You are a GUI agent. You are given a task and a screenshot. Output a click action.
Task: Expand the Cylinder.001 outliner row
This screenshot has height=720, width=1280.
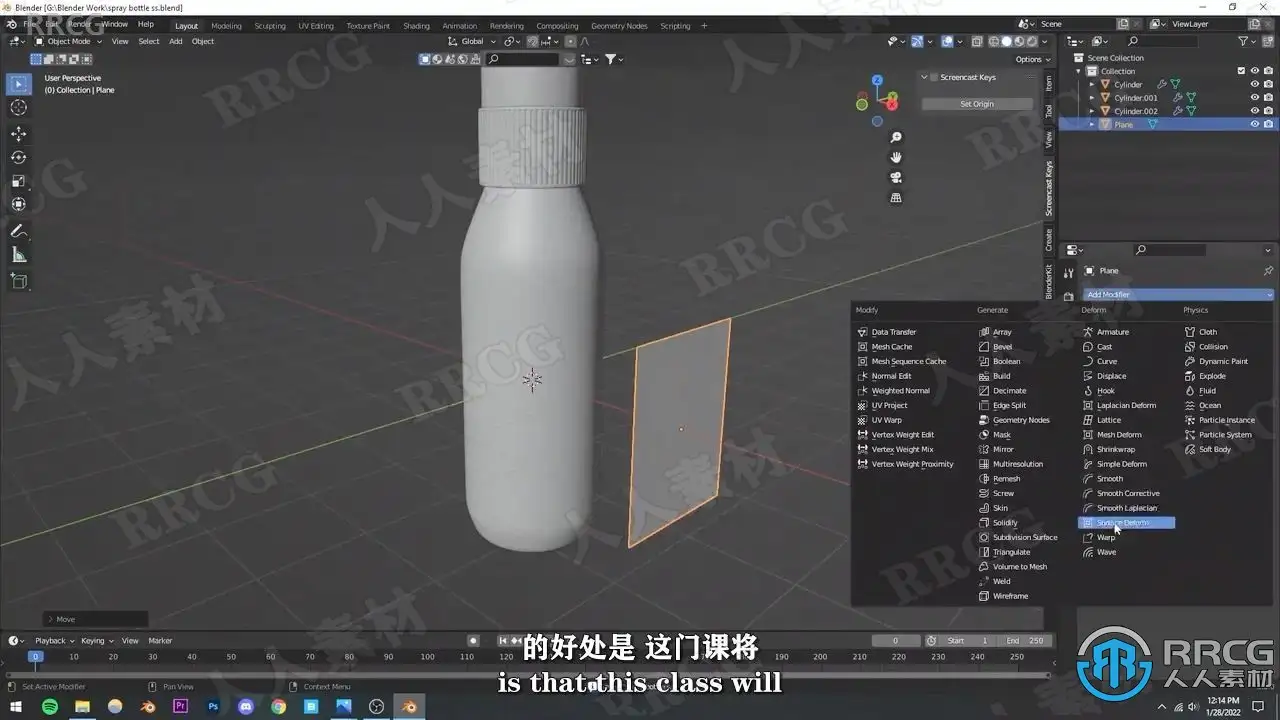click(x=1092, y=98)
